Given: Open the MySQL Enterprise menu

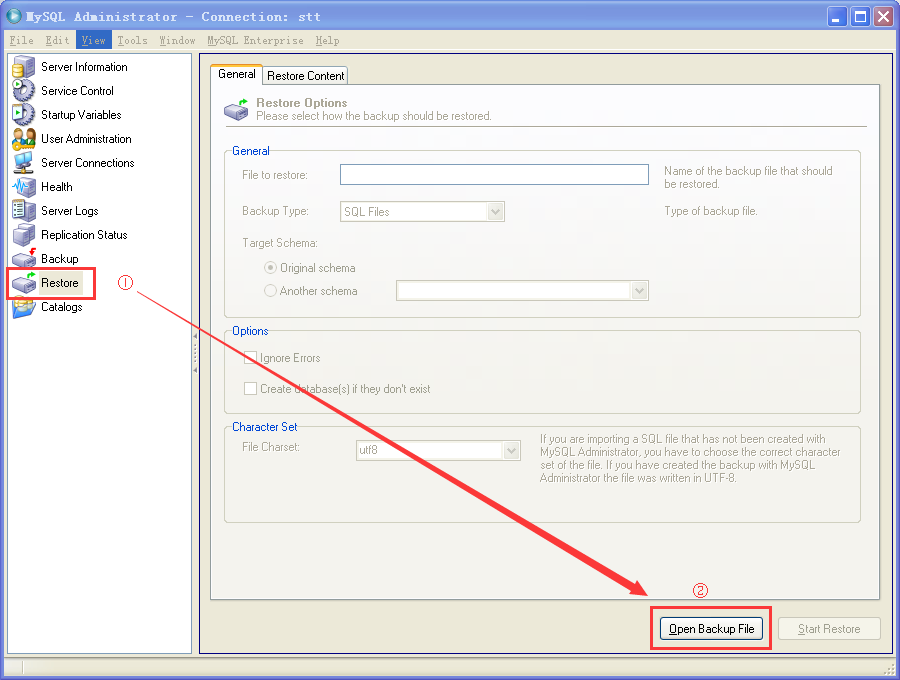Looking at the screenshot, I should 255,40.
